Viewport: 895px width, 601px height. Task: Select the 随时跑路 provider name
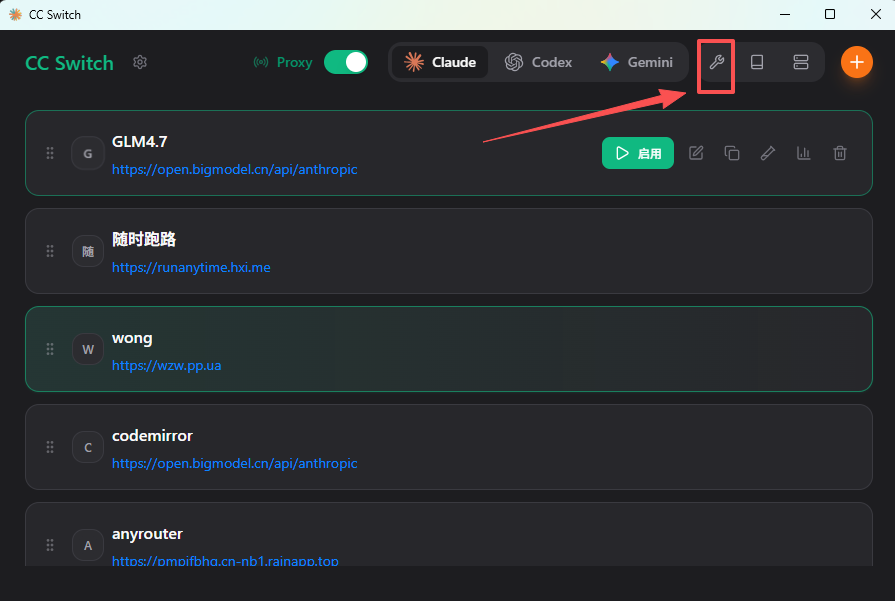(x=144, y=239)
